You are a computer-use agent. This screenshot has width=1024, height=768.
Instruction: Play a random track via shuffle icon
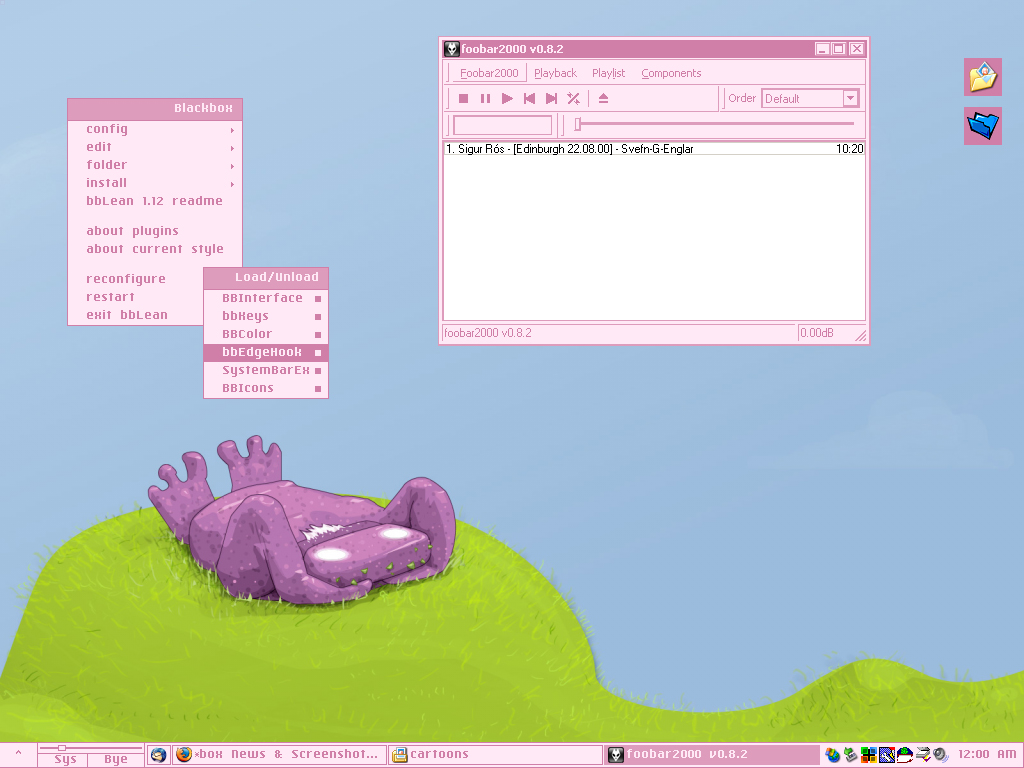(x=573, y=99)
